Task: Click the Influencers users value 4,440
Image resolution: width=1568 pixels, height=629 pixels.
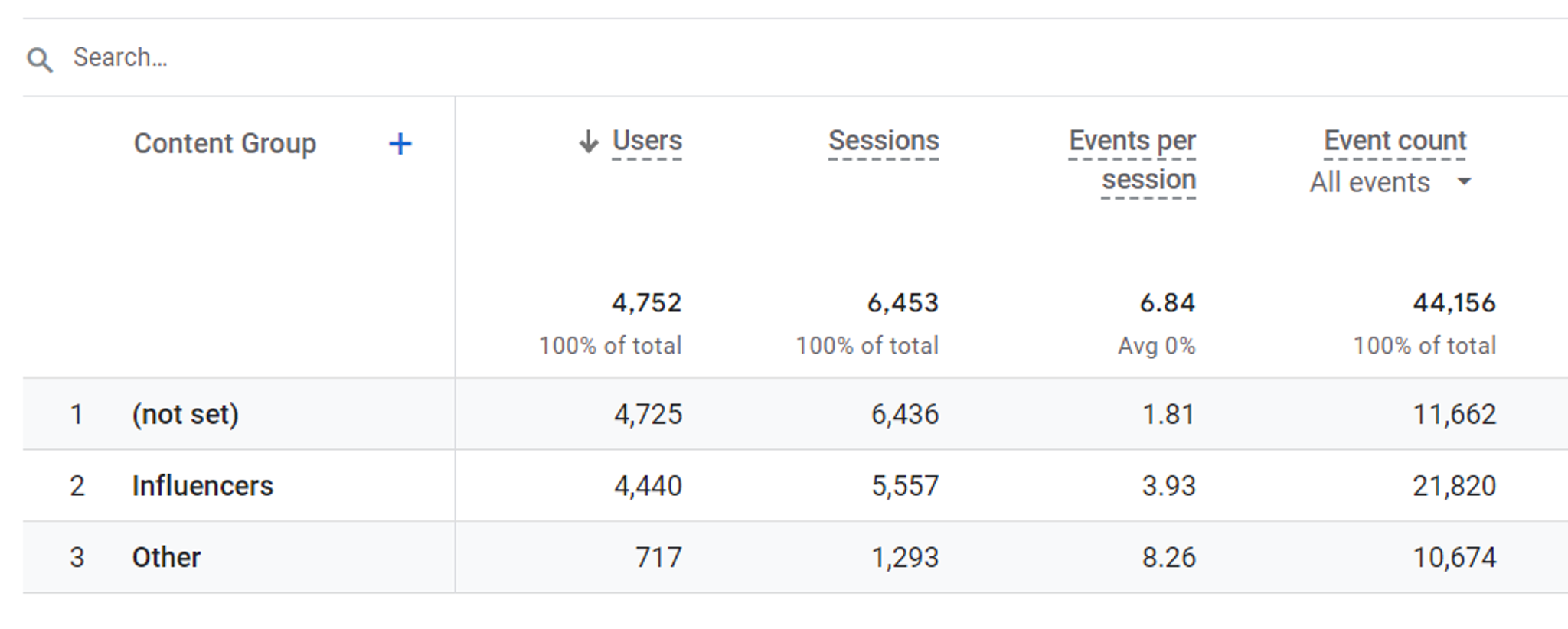Action: pos(648,486)
